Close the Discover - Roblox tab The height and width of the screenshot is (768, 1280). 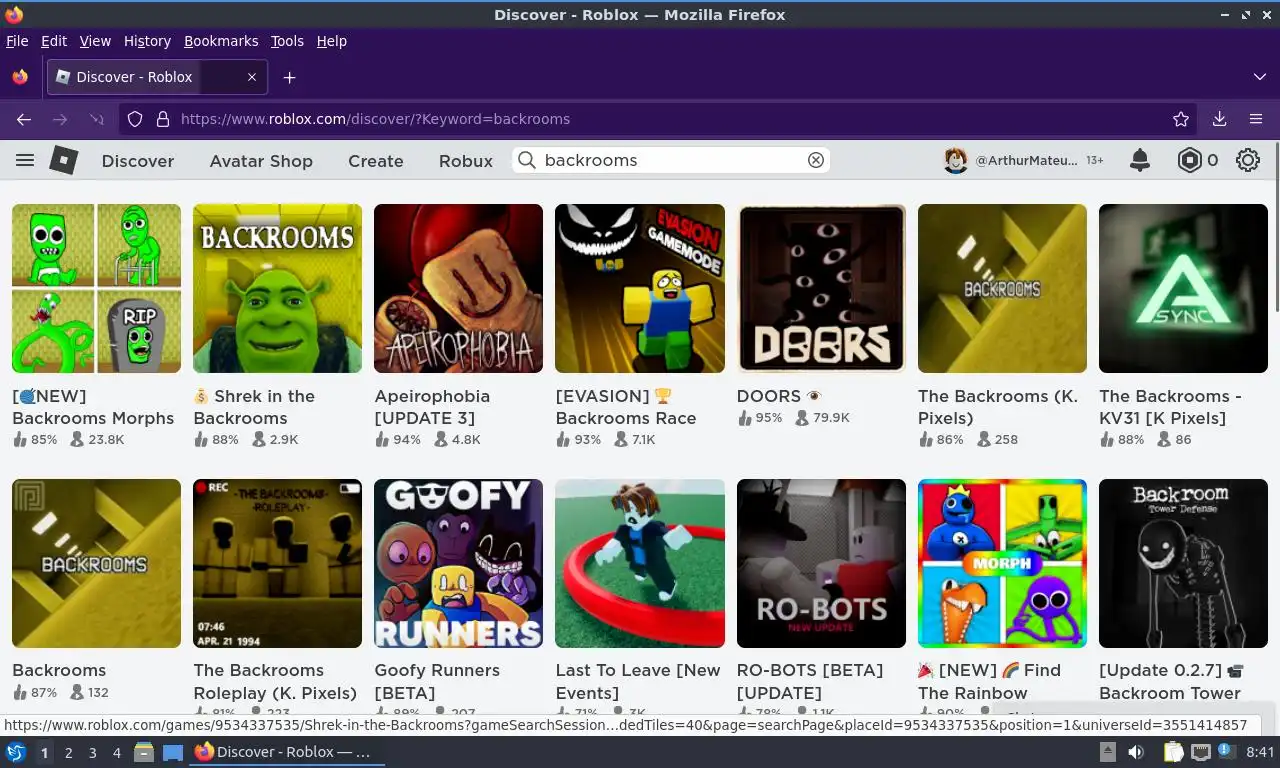pos(252,77)
